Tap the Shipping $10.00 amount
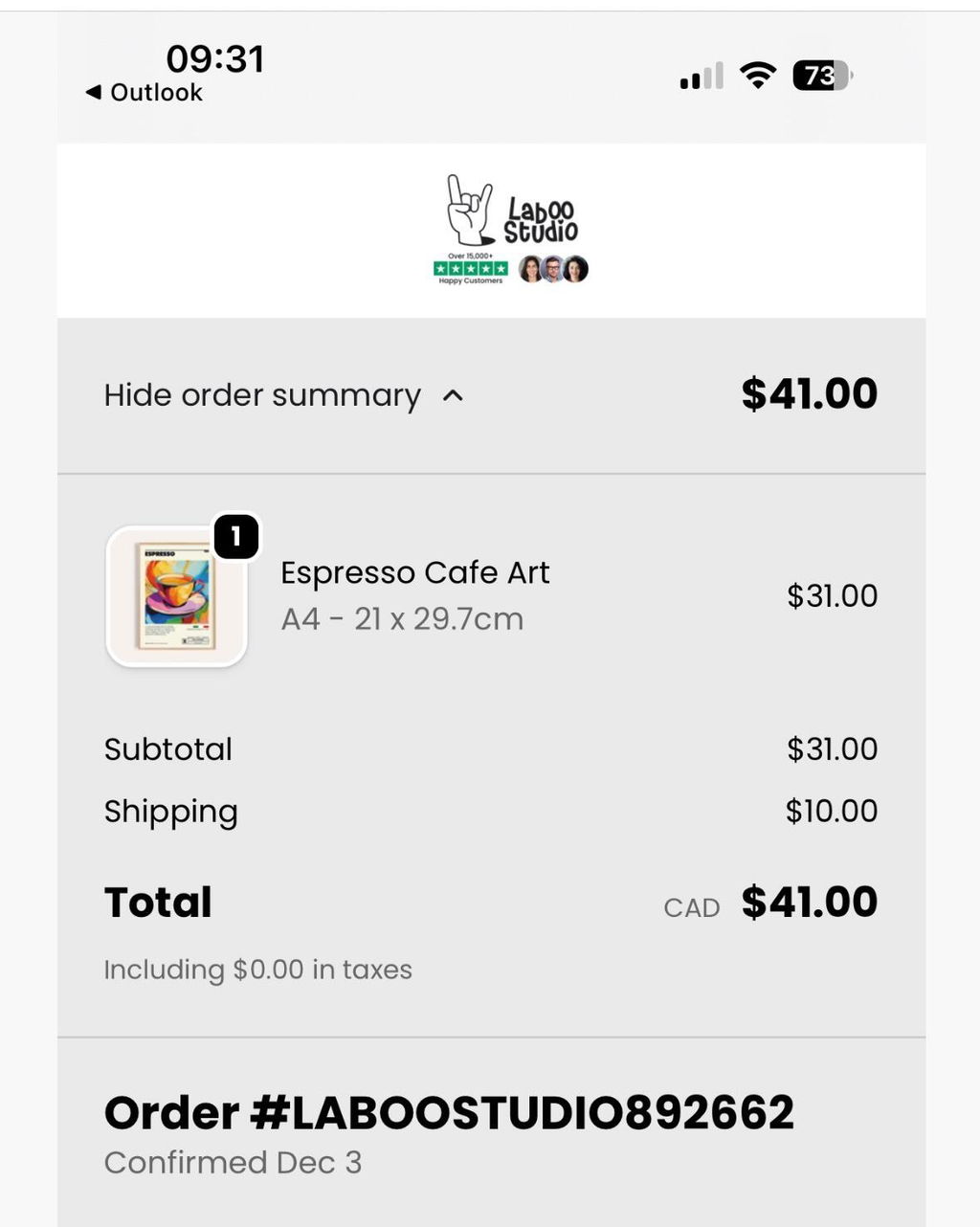Screen dimensions: 980x1227 click(x=832, y=811)
